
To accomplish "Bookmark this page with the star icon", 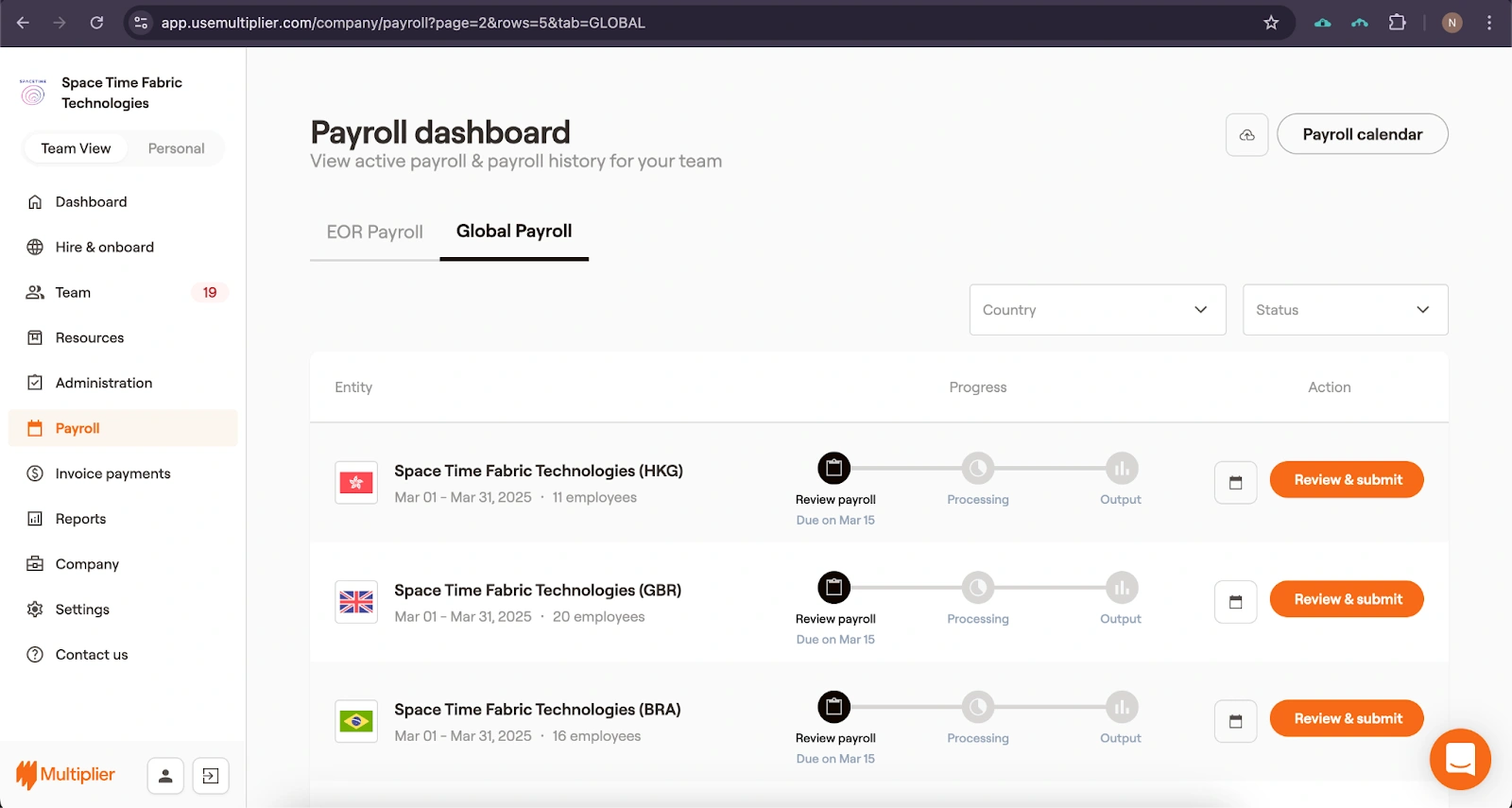I will pos(1271,23).
